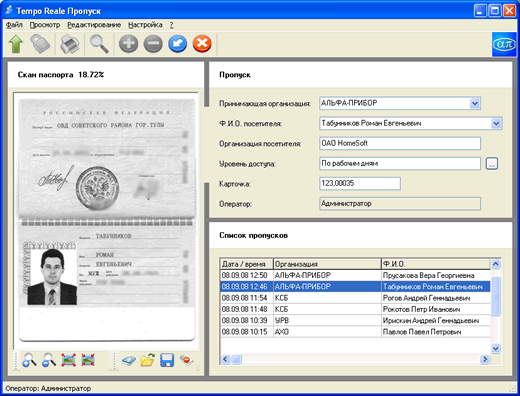The image size is (520, 396).
Task: Click the magnifying glass search toolbar icon
Action: click(99, 44)
